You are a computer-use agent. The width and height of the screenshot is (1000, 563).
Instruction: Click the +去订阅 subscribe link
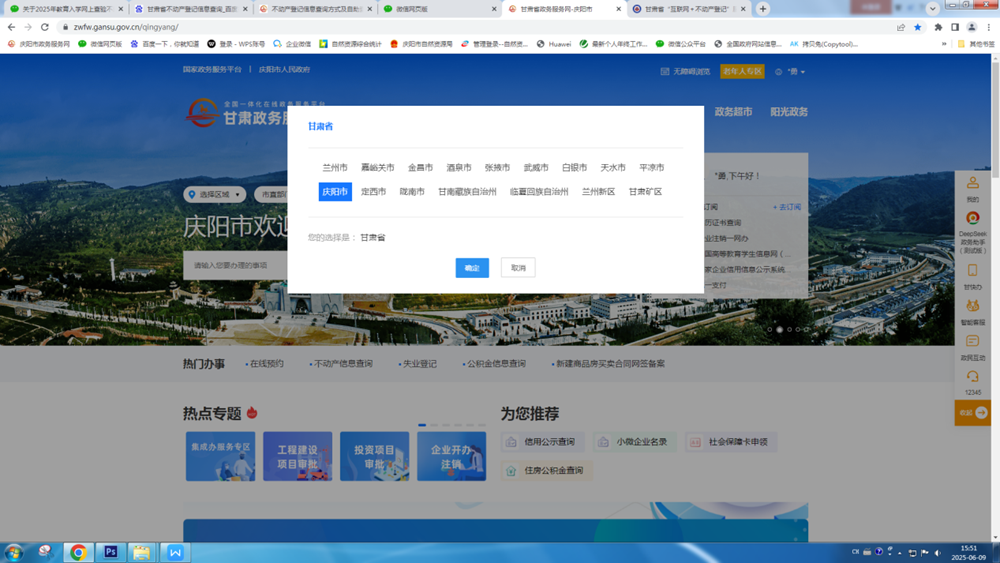tap(786, 207)
